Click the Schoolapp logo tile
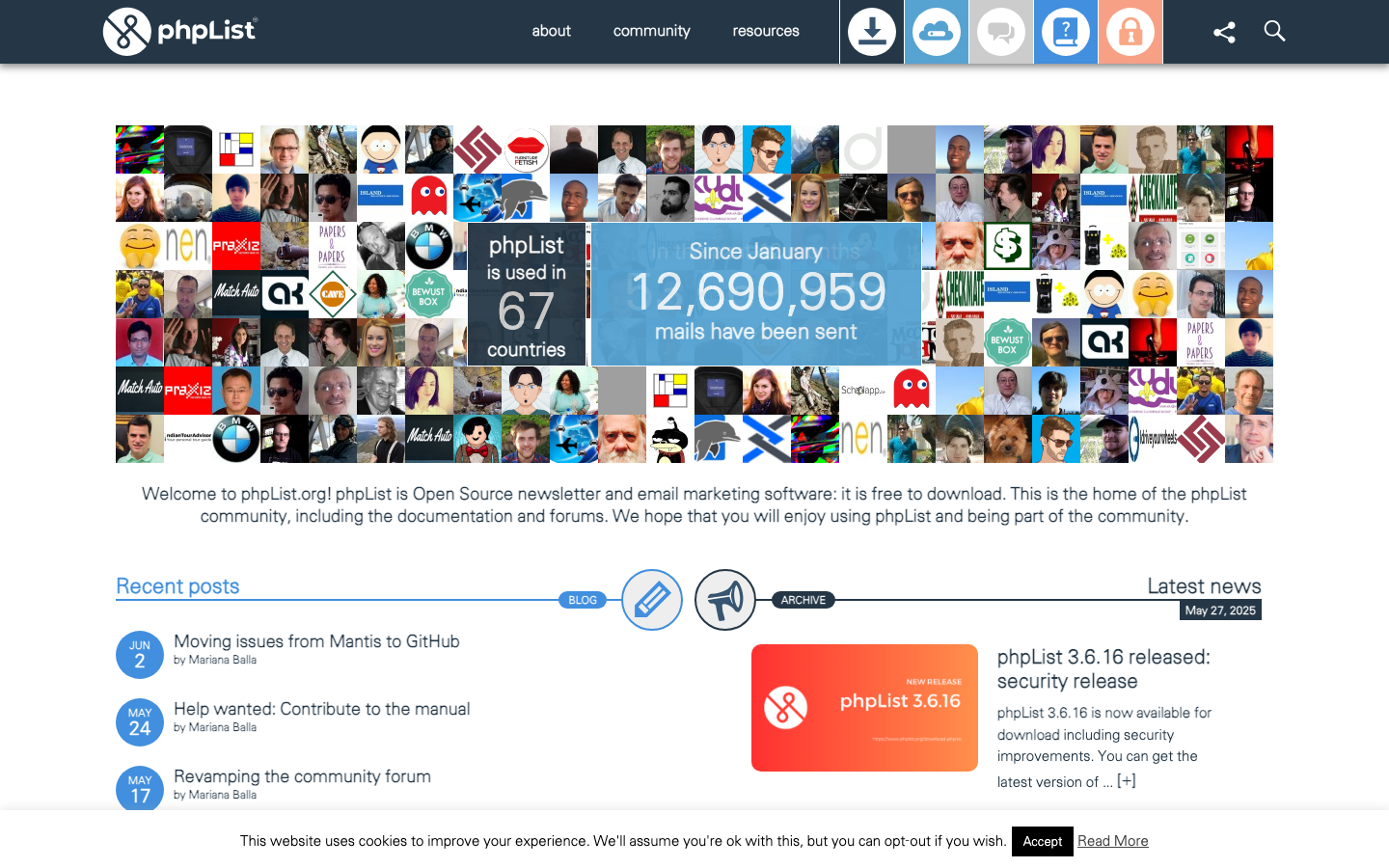This screenshot has height=868, width=1389. click(x=863, y=391)
